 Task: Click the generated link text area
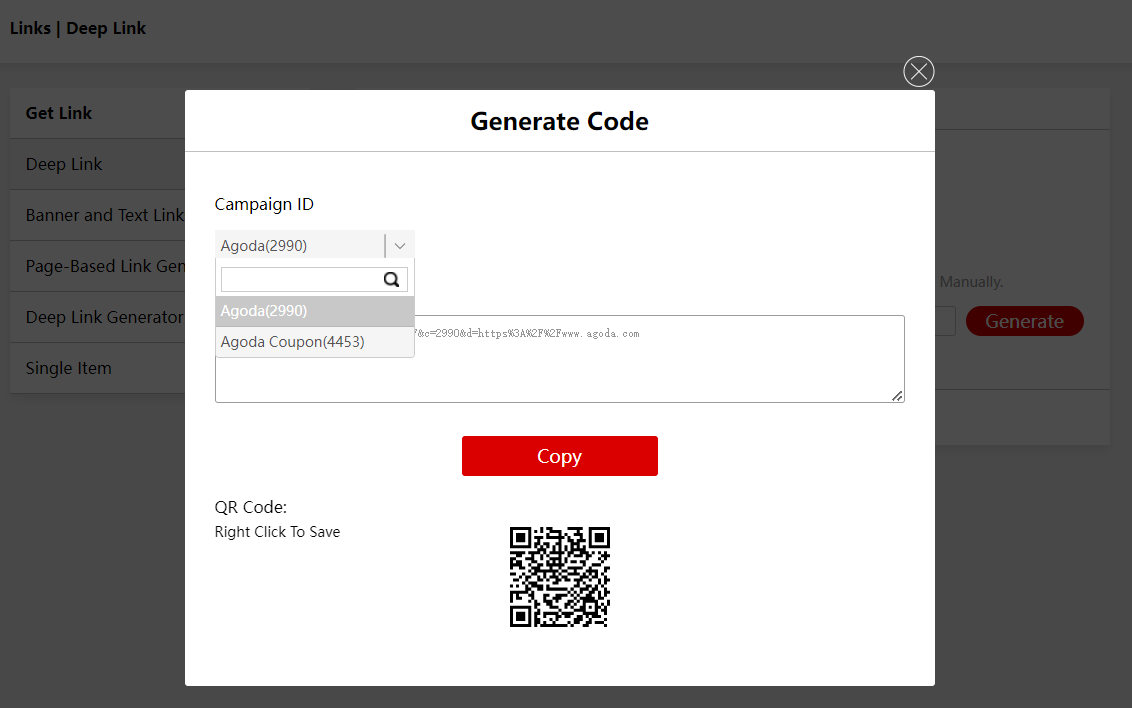coord(560,359)
